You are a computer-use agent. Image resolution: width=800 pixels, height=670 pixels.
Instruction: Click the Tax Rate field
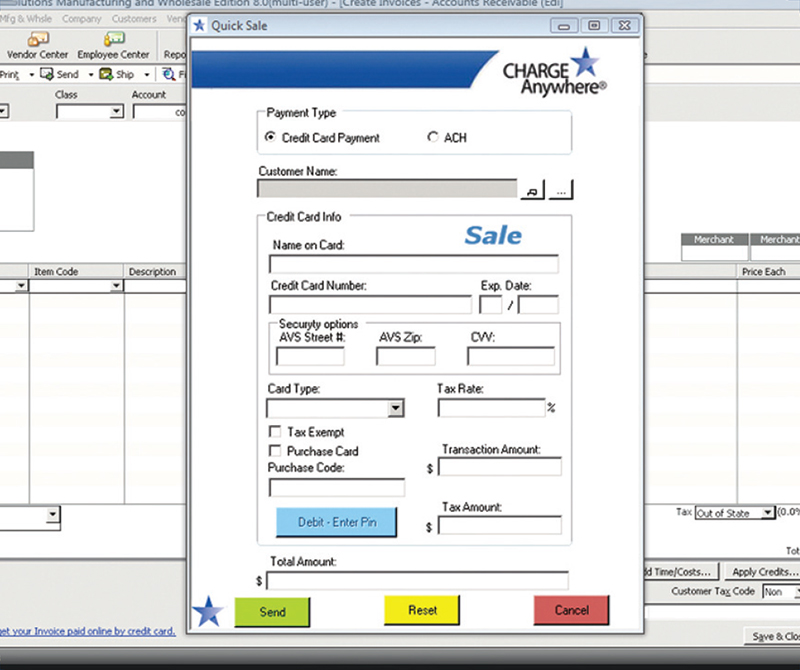491,408
